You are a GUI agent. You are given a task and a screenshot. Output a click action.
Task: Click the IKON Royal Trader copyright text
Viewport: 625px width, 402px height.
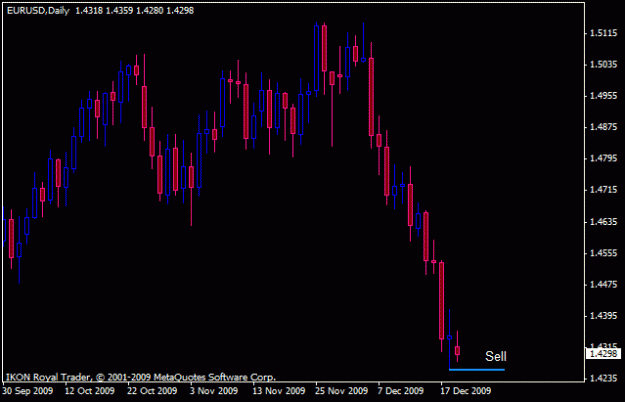(x=140, y=377)
